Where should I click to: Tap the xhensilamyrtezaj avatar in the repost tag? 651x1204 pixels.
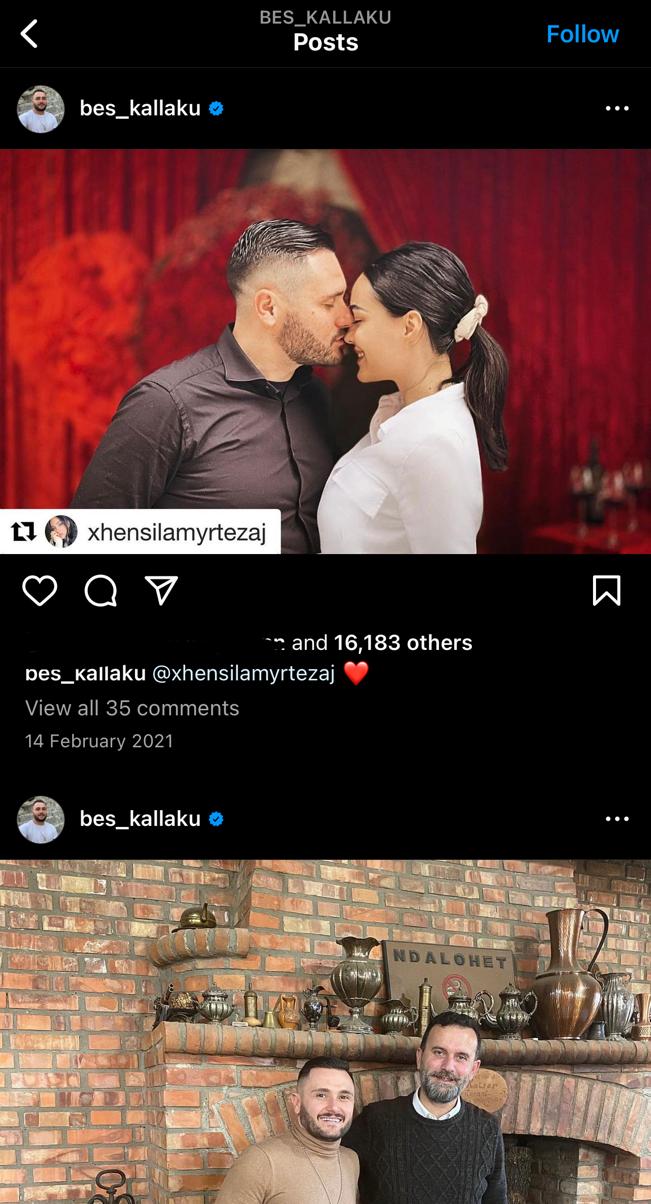pyautogui.click(x=61, y=532)
